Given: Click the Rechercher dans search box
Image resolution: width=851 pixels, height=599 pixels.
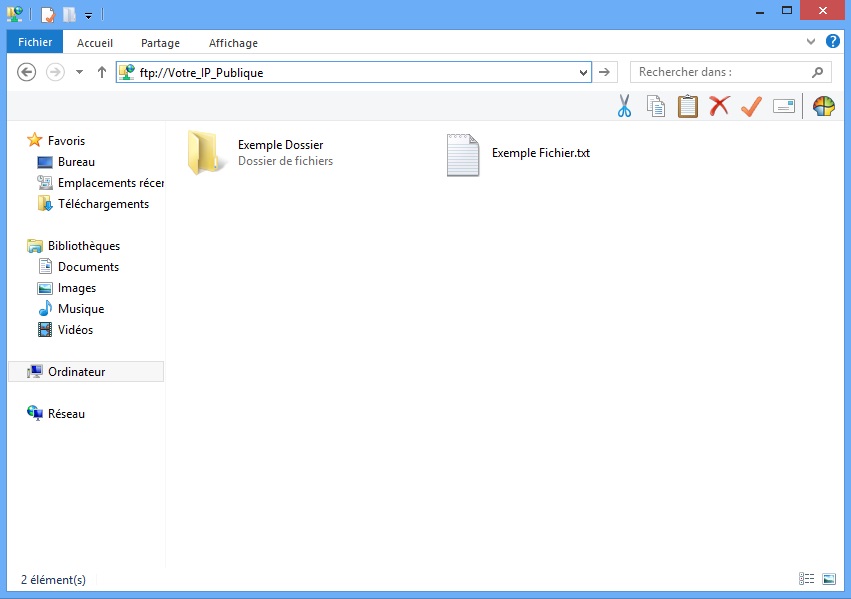Looking at the screenshot, I should tap(731, 72).
